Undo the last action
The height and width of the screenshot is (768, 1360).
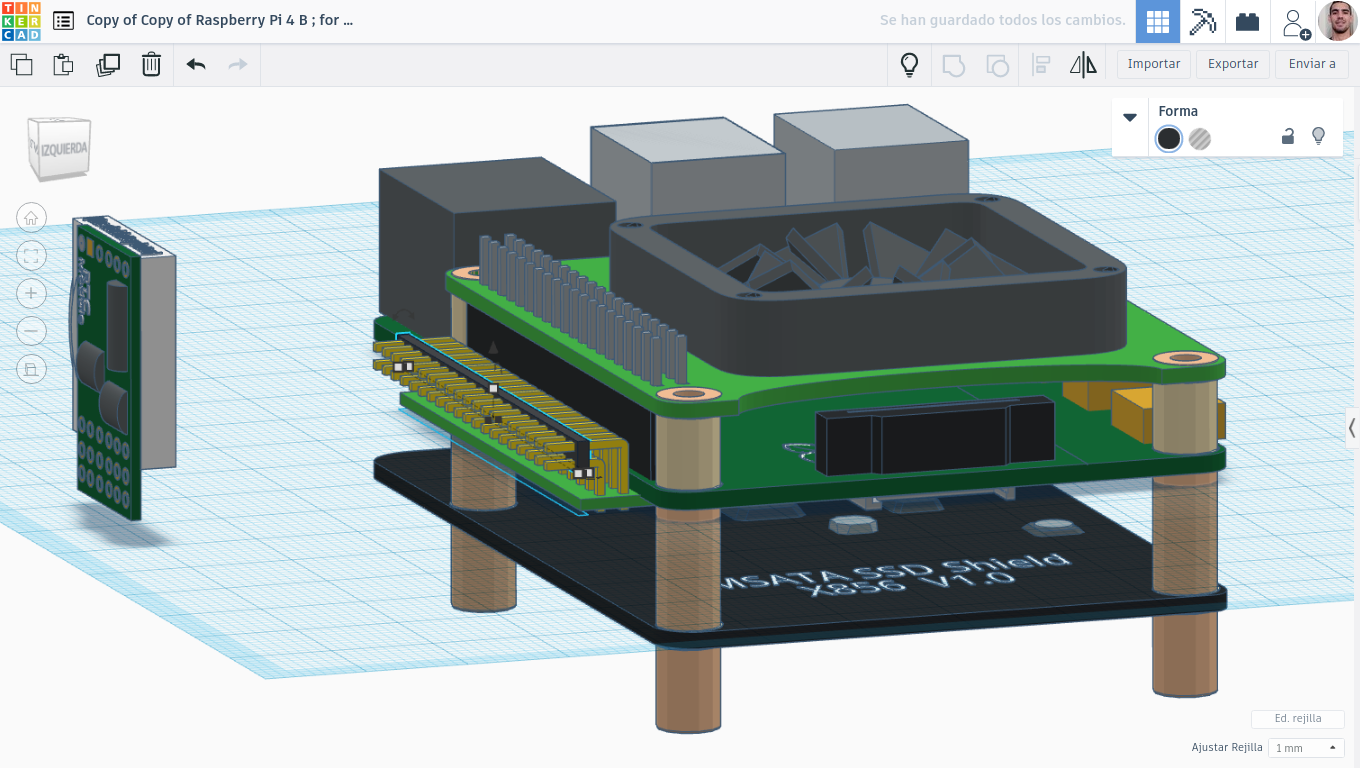[196, 64]
